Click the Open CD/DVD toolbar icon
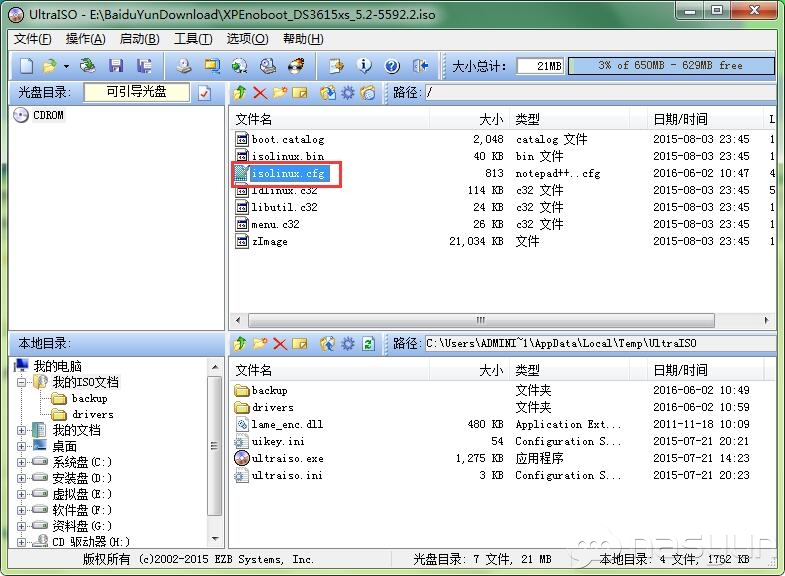The image size is (785, 576). click(88, 66)
